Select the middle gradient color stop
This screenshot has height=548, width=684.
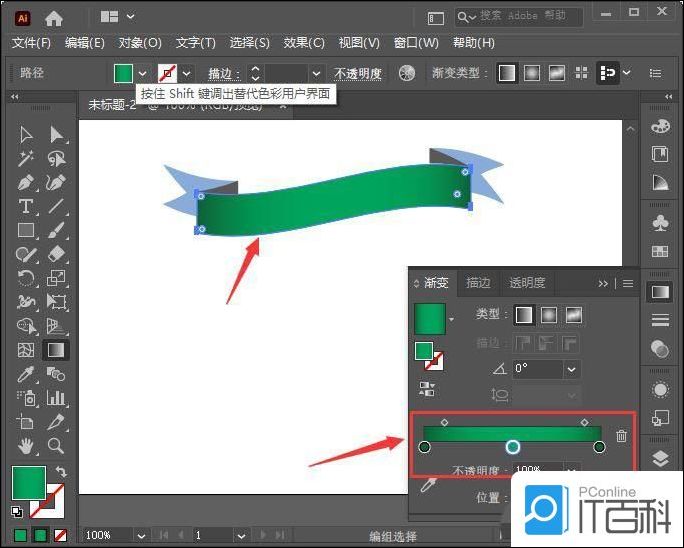click(x=513, y=446)
